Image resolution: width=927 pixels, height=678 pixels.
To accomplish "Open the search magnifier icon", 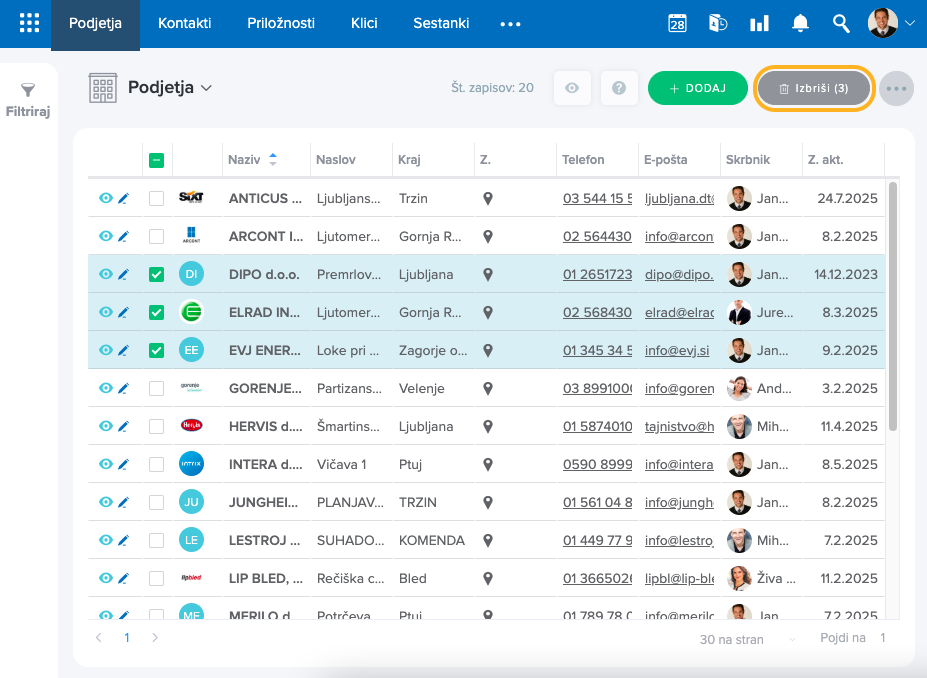I will (x=841, y=23).
